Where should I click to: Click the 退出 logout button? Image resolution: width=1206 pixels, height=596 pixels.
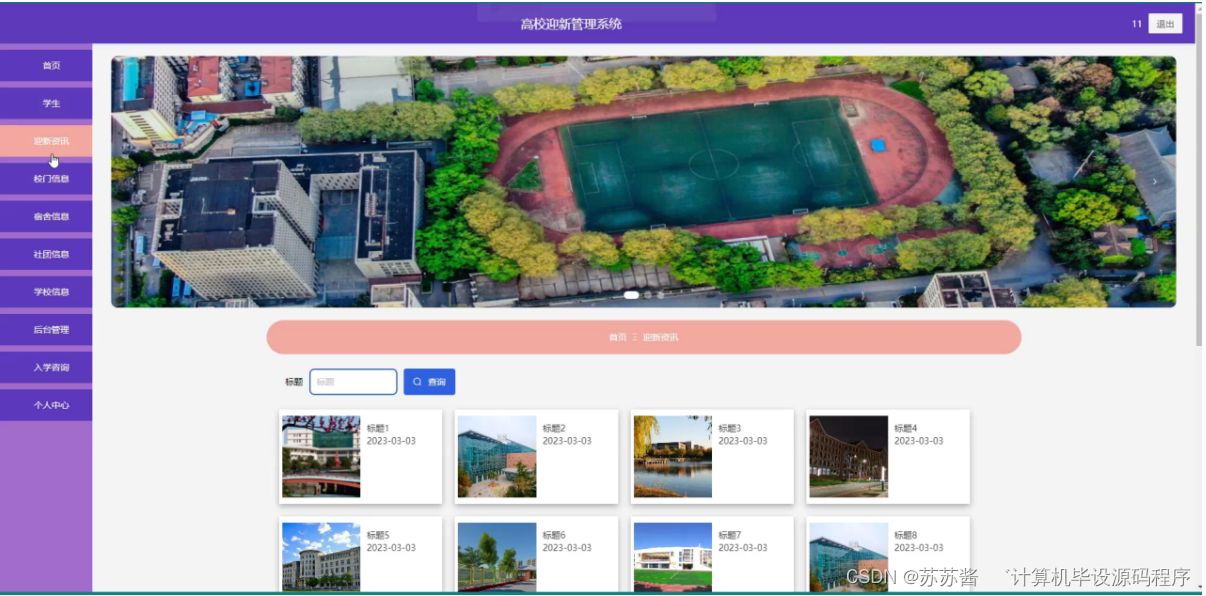click(1165, 23)
